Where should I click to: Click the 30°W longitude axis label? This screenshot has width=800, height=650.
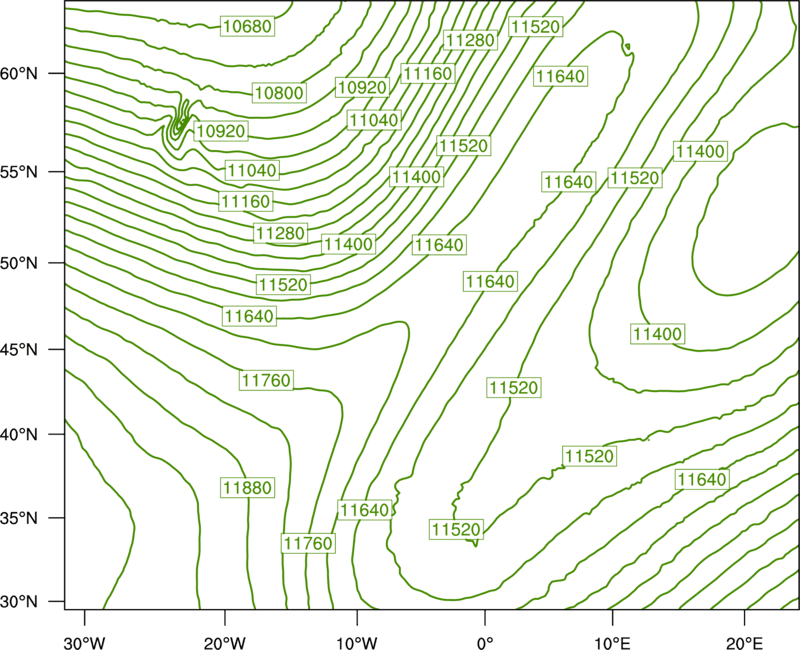tap(85, 642)
